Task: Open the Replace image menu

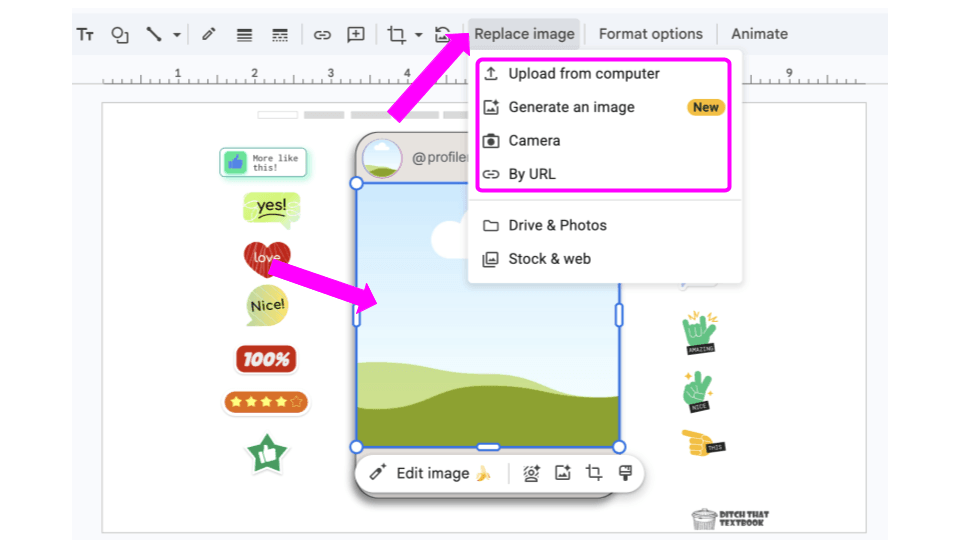Action: pyautogui.click(x=524, y=34)
